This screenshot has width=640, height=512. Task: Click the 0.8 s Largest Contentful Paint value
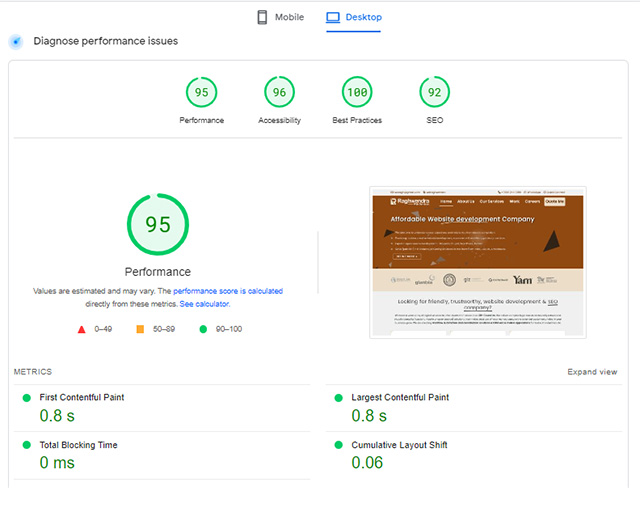pyautogui.click(x=369, y=416)
